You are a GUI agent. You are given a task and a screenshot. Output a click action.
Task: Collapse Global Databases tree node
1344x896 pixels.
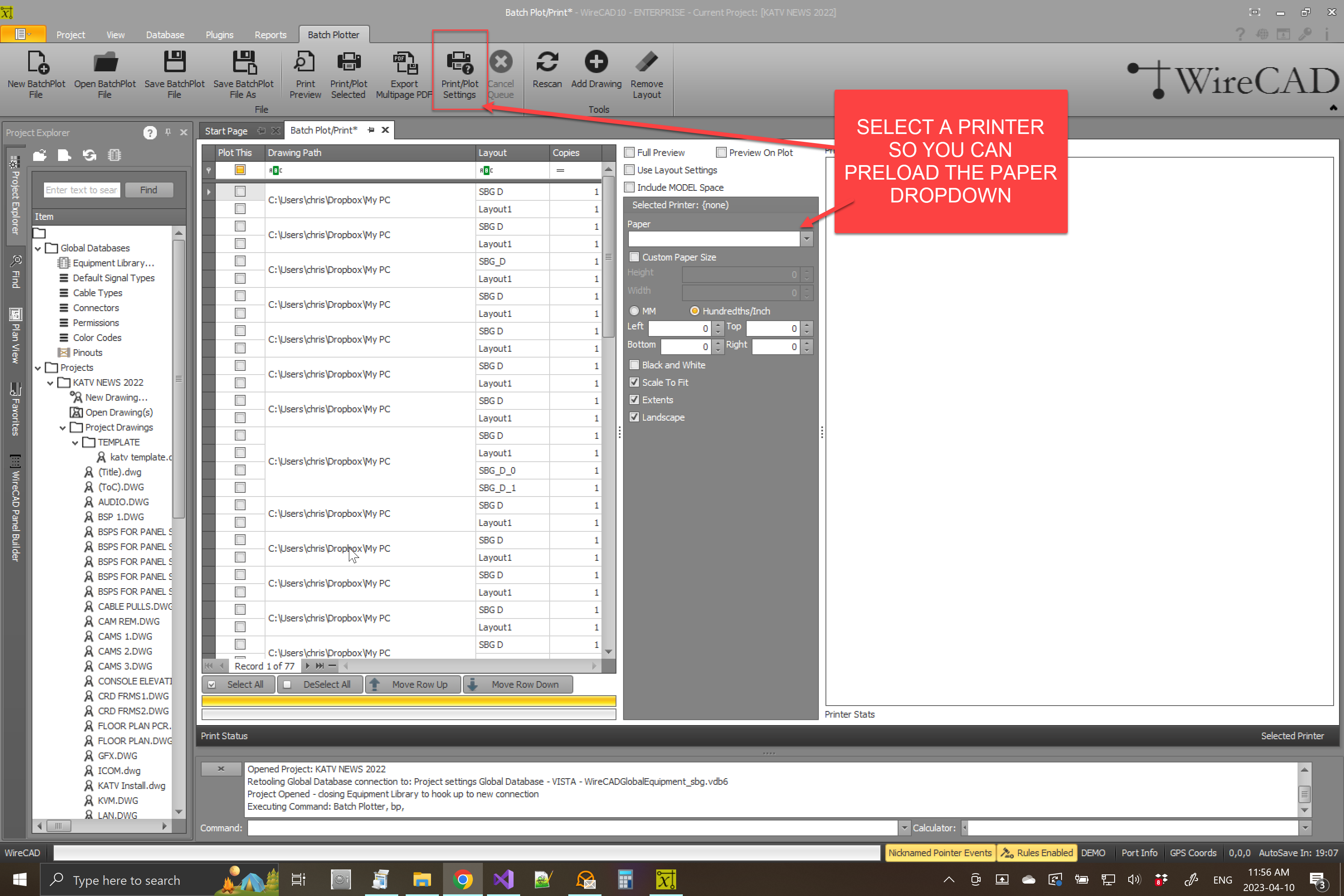(x=38, y=248)
